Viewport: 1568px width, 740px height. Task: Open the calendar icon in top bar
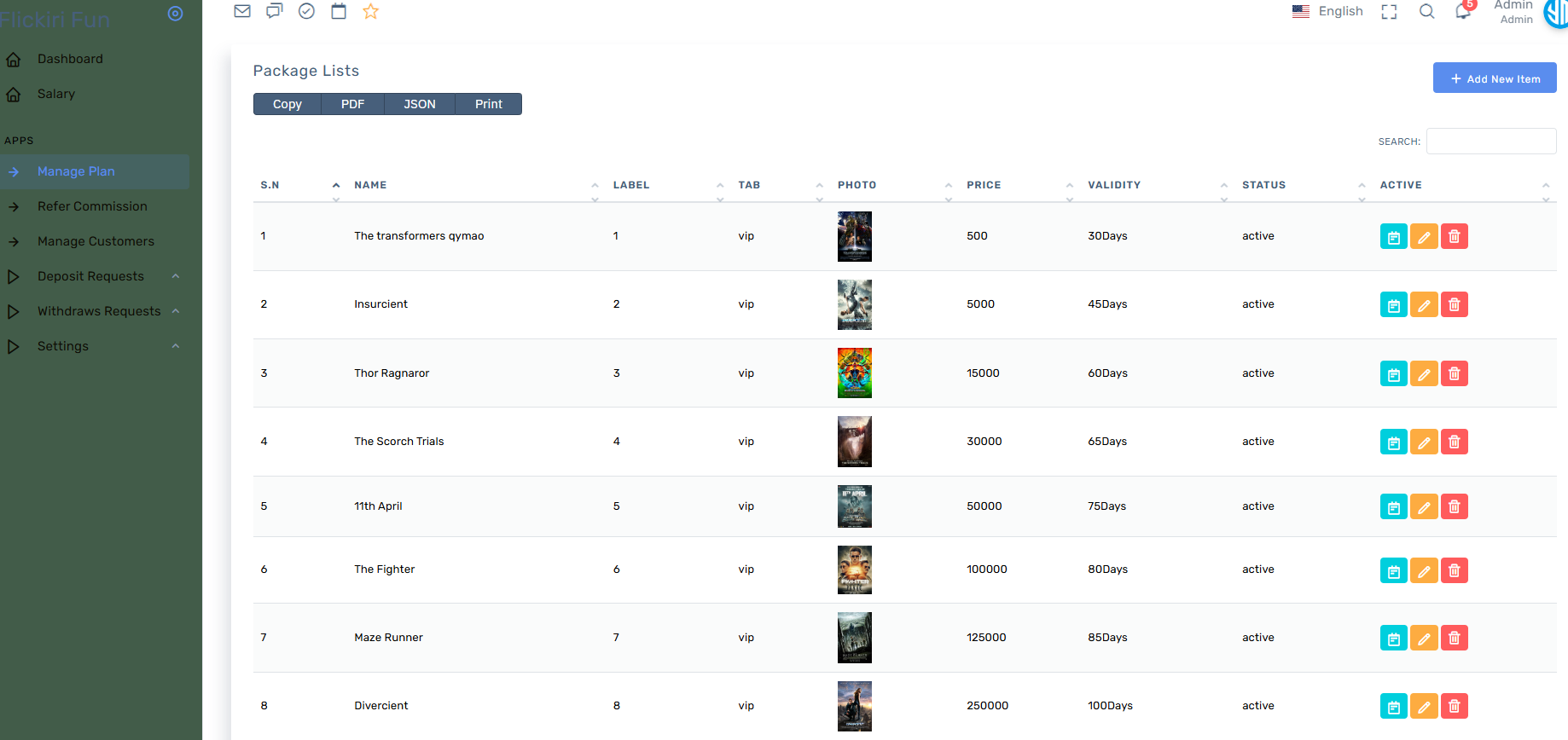coord(339,11)
